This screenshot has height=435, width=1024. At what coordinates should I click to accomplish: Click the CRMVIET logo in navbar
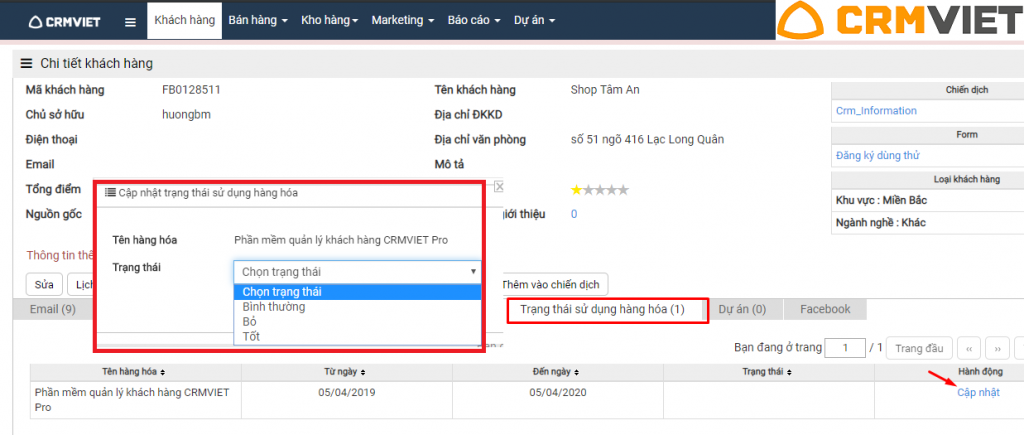(x=65, y=22)
